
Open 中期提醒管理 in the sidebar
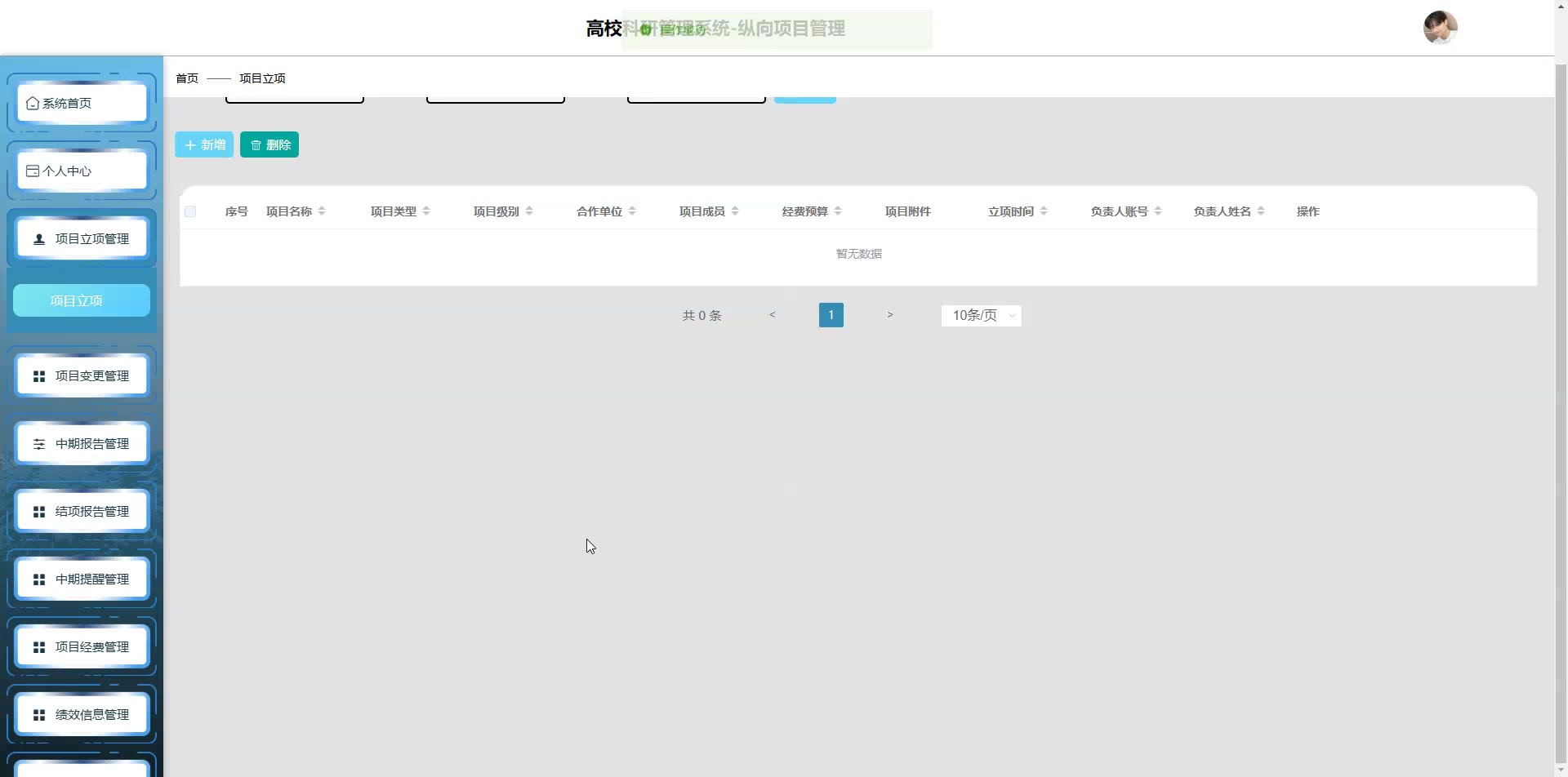point(82,579)
